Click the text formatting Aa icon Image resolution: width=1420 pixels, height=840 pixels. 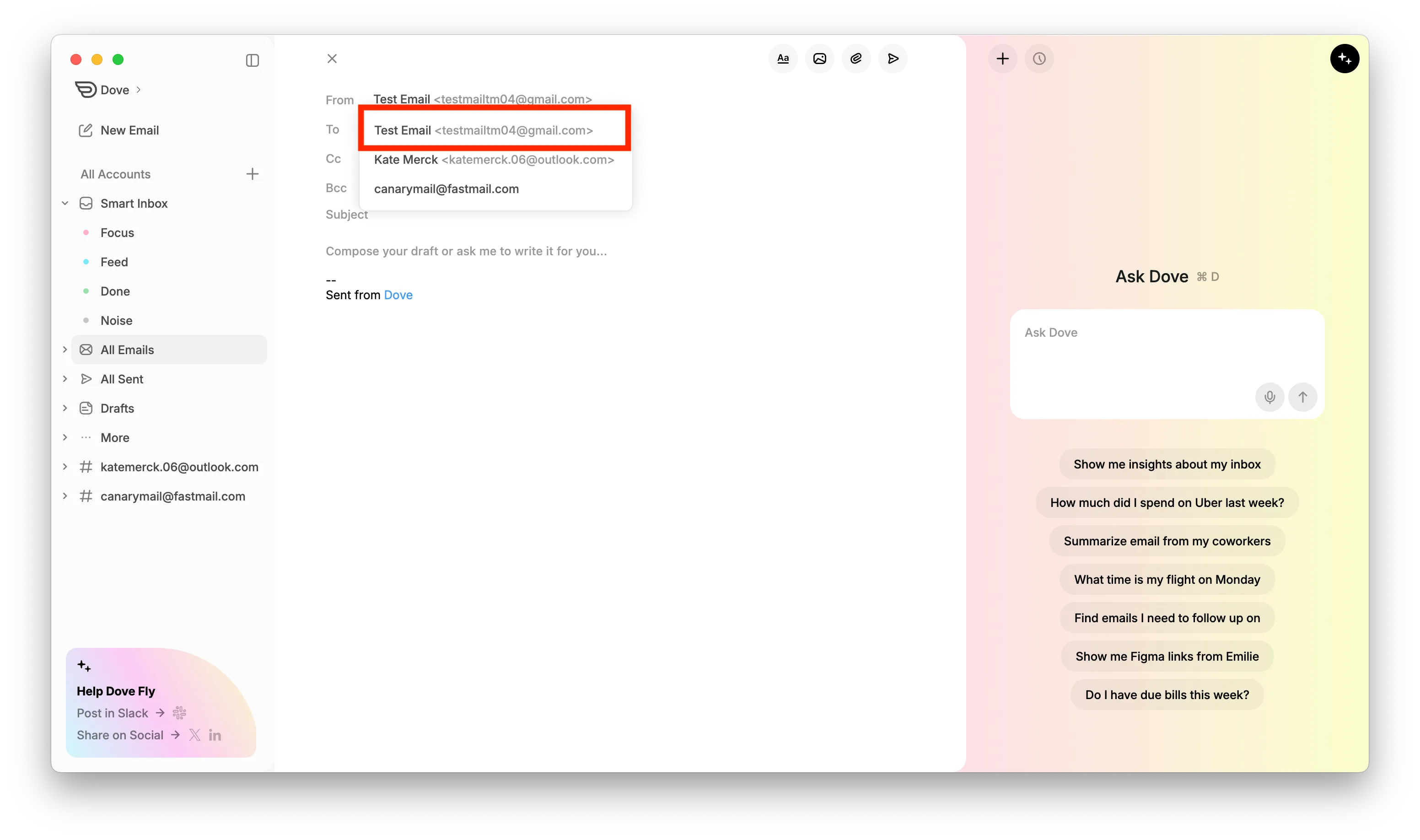click(783, 59)
